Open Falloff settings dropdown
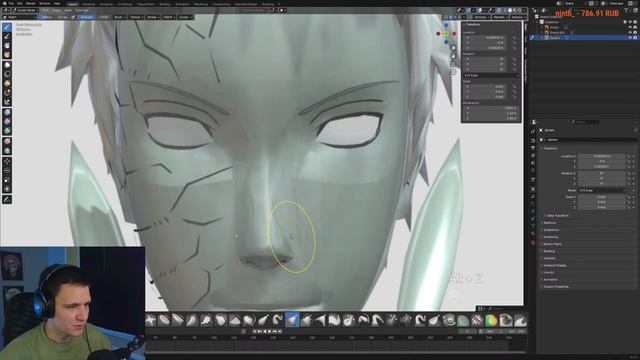This screenshot has height=360, width=640. pyautogui.click(x=168, y=17)
